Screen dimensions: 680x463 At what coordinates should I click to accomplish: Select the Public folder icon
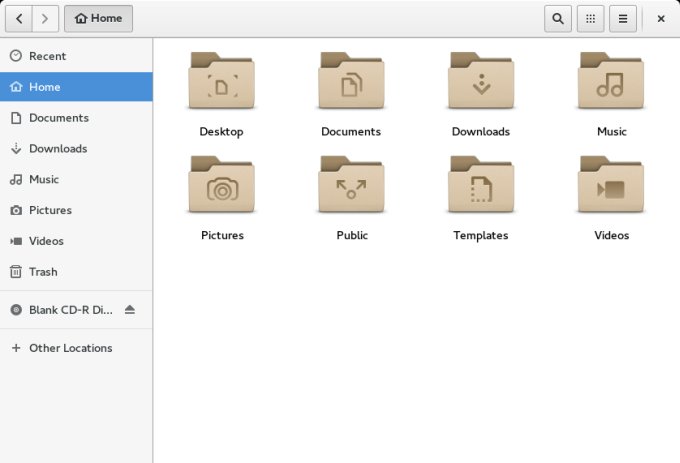(351, 186)
